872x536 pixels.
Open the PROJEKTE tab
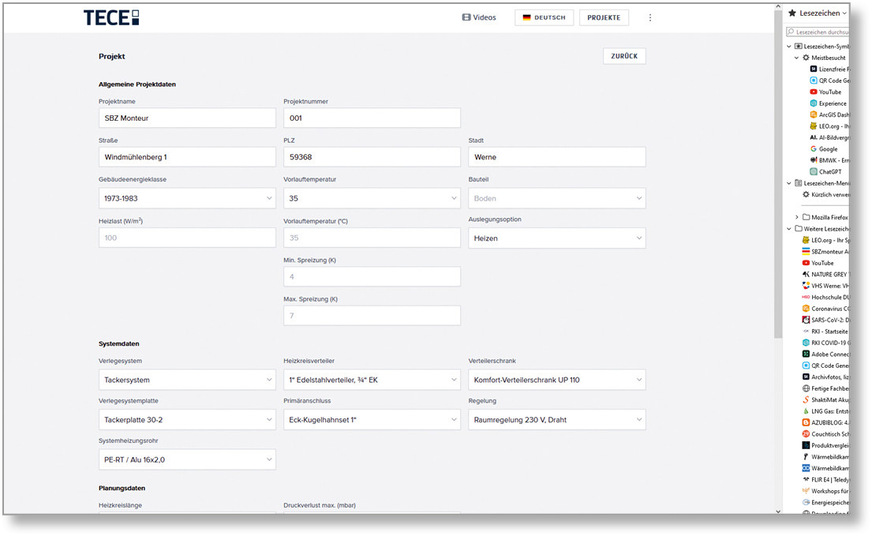tap(604, 18)
